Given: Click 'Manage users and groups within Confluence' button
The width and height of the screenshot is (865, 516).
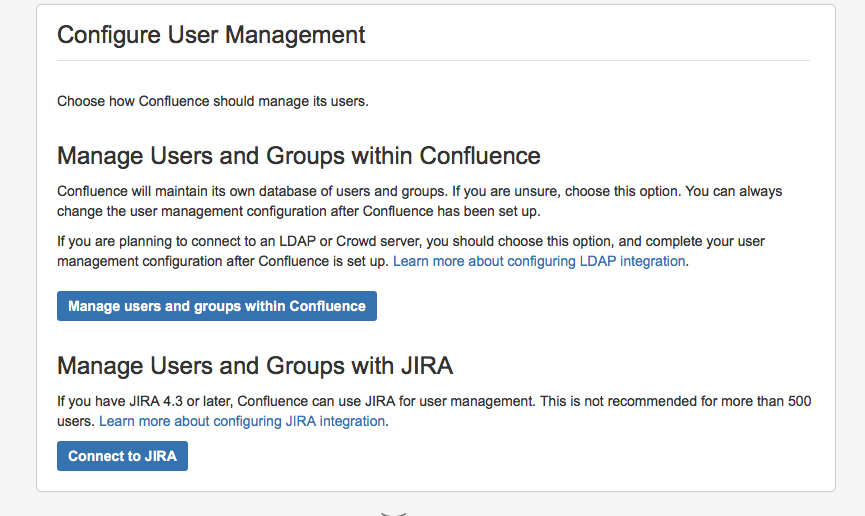Looking at the screenshot, I should point(217,306).
